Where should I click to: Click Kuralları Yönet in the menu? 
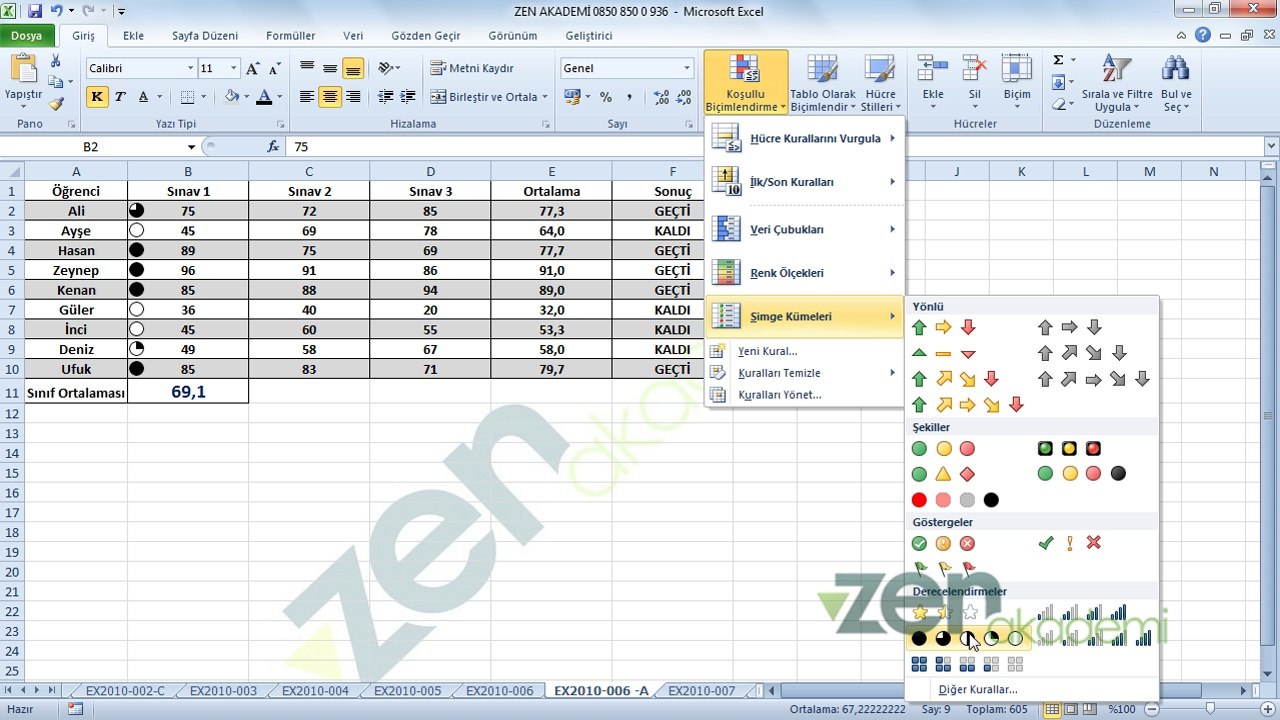(805, 395)
